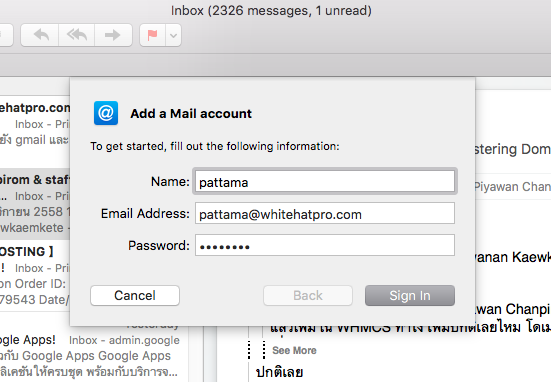This screenshot has height=382, width=551.
Task: Click the partially visible toolbar button at far left
Action: coord(6,35)
